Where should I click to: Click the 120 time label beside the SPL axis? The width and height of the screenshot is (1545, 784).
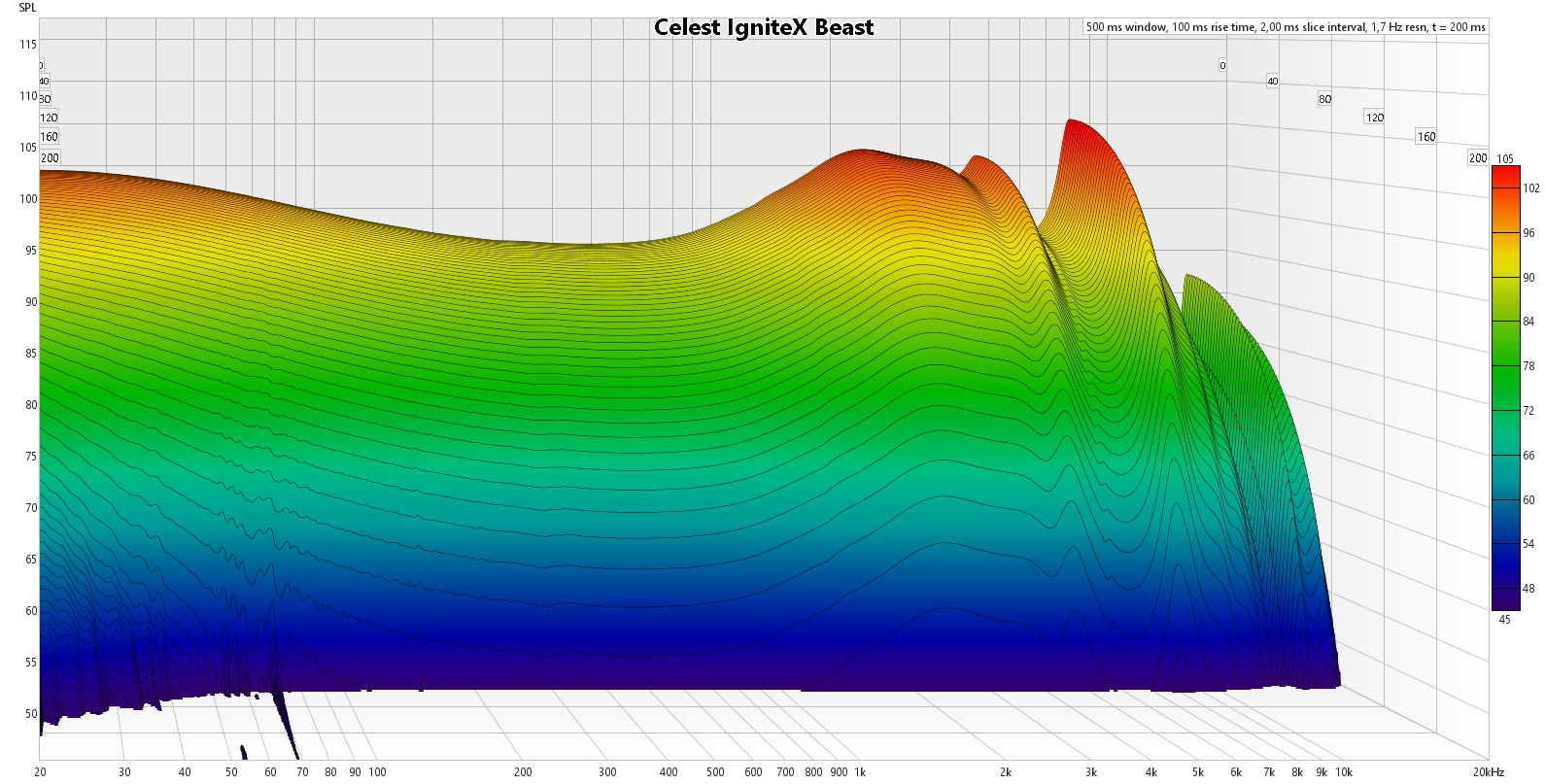(x=49, y=118)
